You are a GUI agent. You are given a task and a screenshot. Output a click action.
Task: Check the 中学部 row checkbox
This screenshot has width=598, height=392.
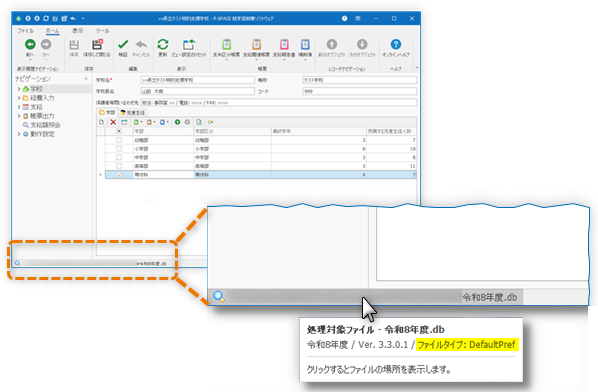click(x=119, y=157)
